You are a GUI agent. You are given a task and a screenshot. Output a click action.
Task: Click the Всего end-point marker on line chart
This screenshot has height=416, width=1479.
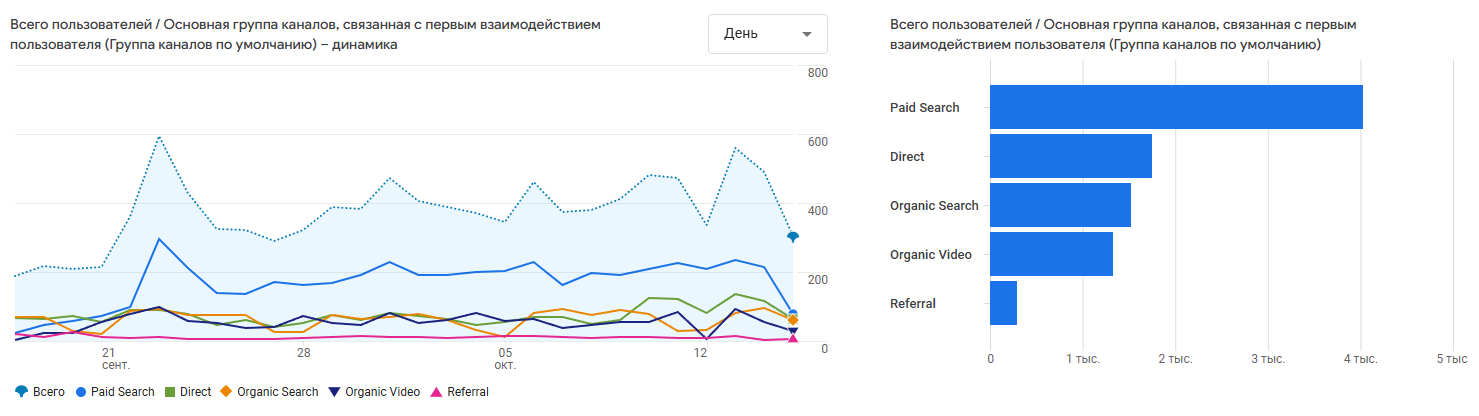pos(793,237)
